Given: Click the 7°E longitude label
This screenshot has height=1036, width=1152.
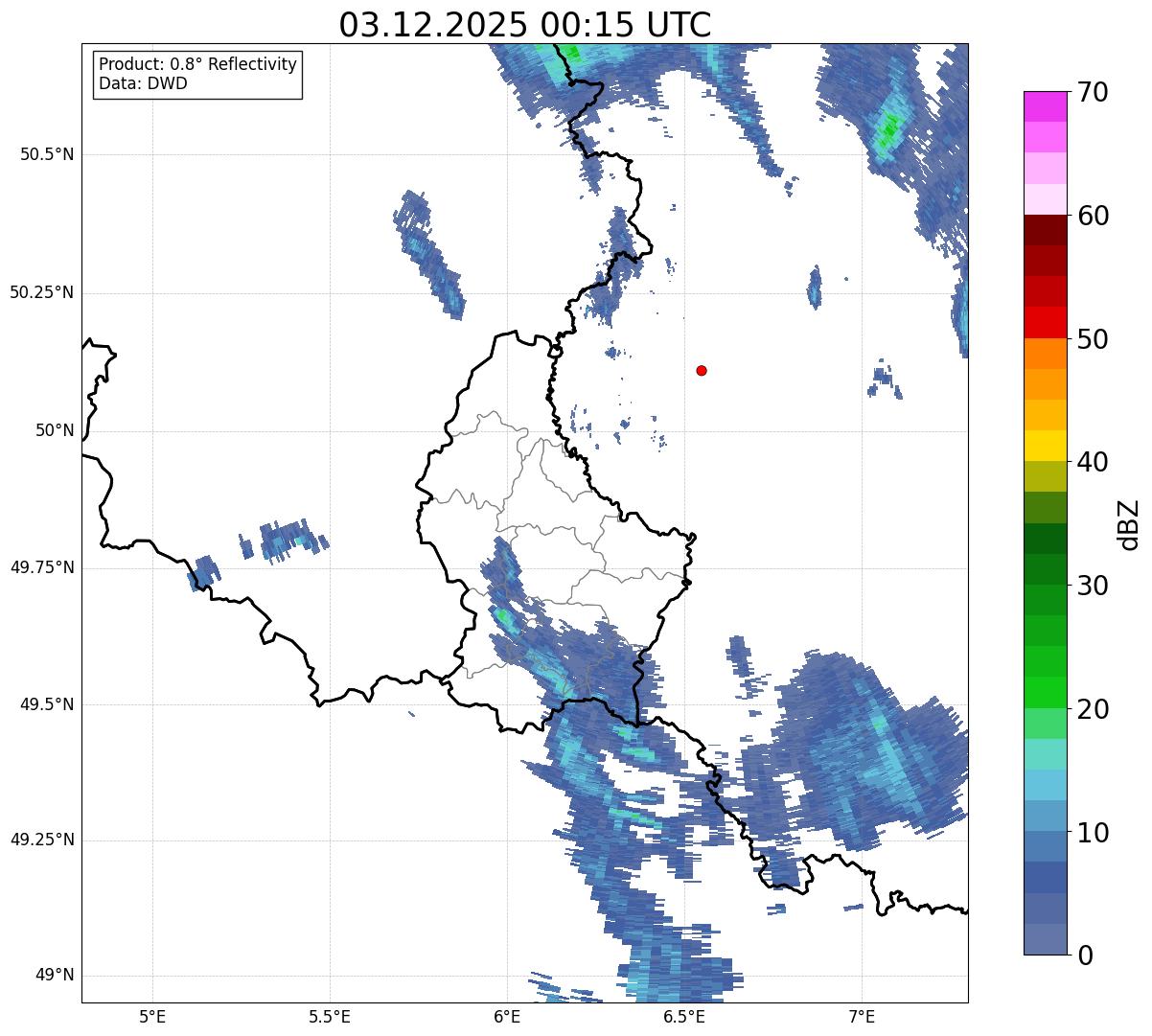Looking at the screenshot, I should (862, 1016).
